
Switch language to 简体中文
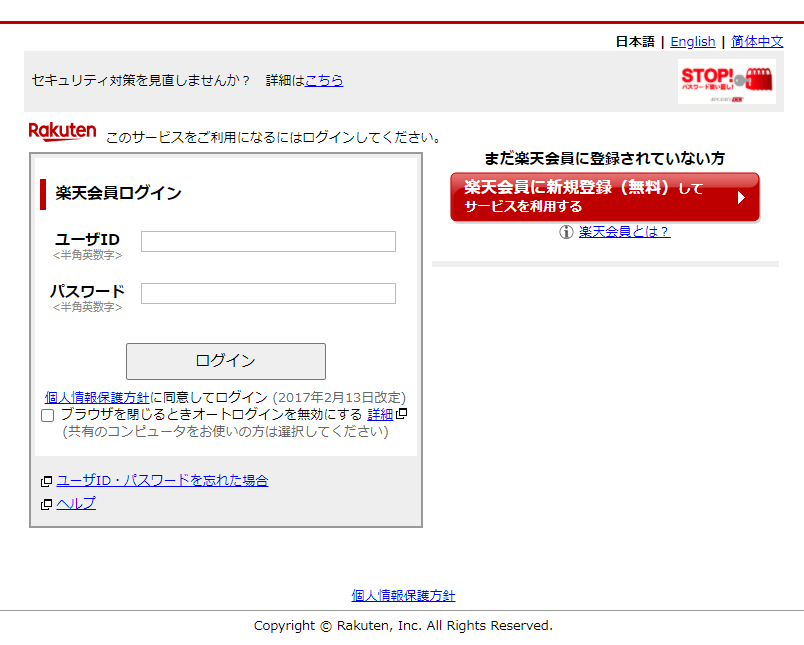tap(757, 42)
